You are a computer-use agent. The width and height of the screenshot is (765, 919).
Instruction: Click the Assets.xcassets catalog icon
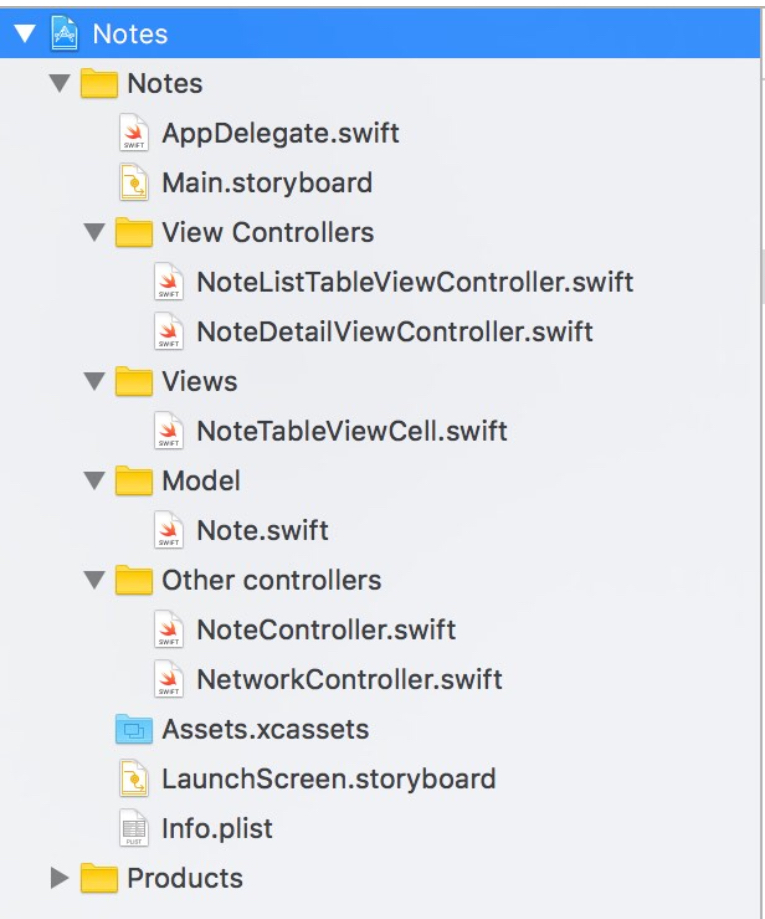tap(134, 729)
